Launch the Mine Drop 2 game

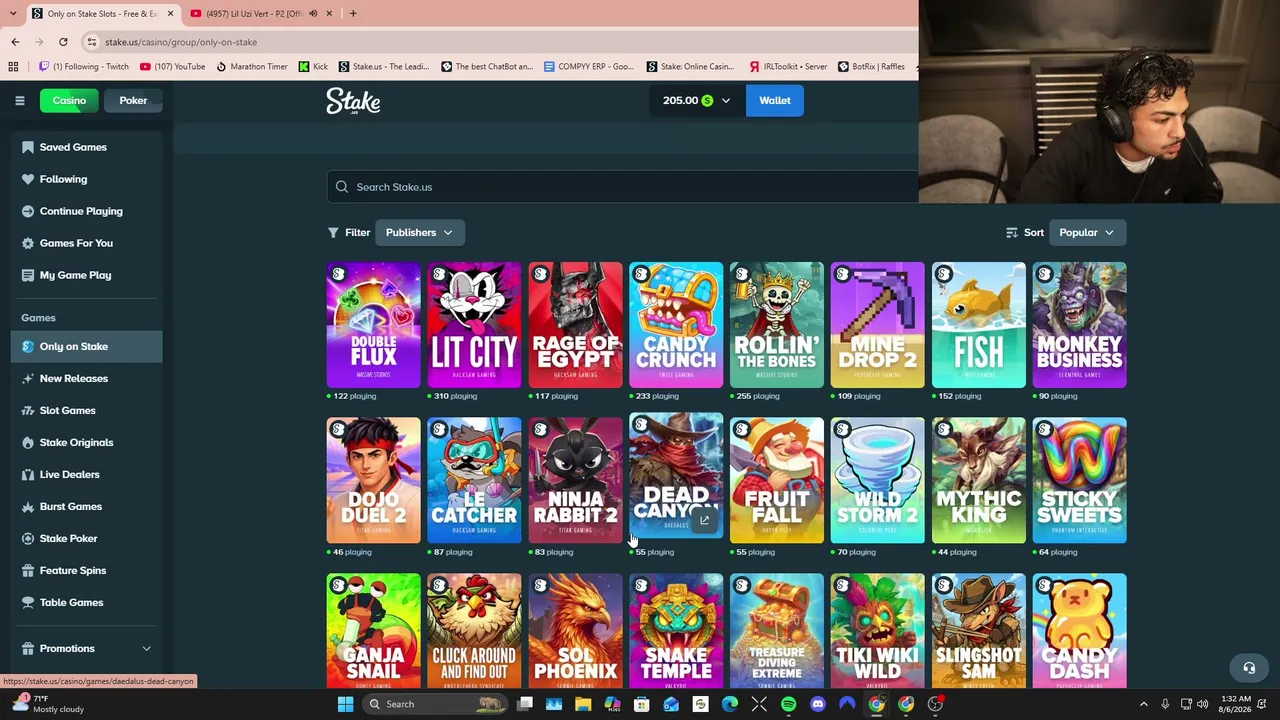pos(877,325)
